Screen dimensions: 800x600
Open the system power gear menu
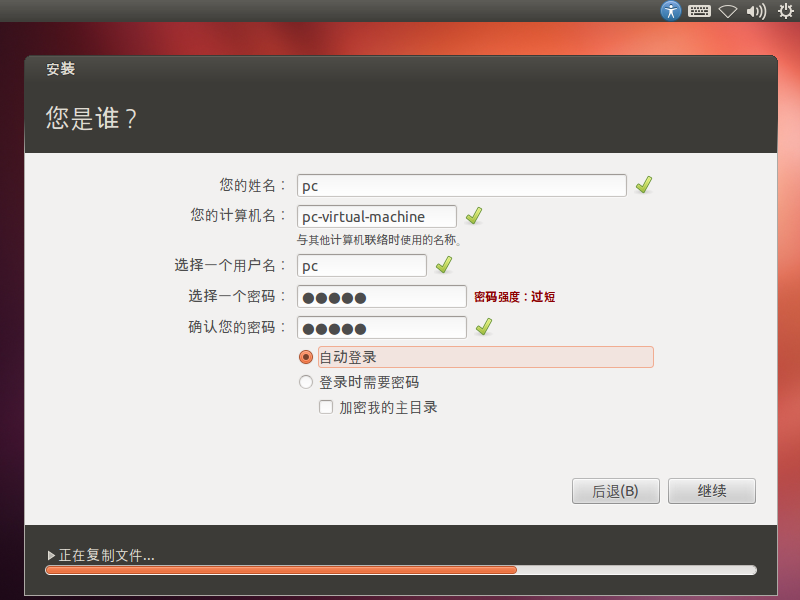(786, 11)
